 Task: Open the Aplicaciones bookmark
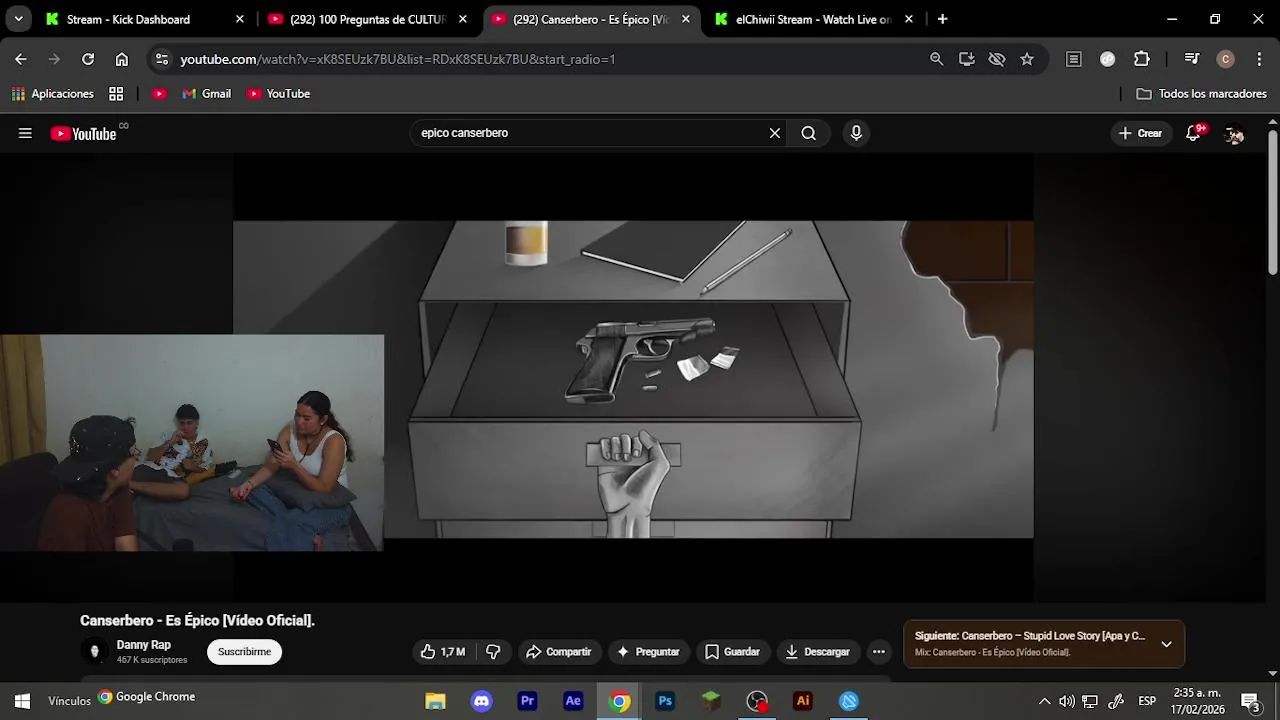tap(52, 94)
